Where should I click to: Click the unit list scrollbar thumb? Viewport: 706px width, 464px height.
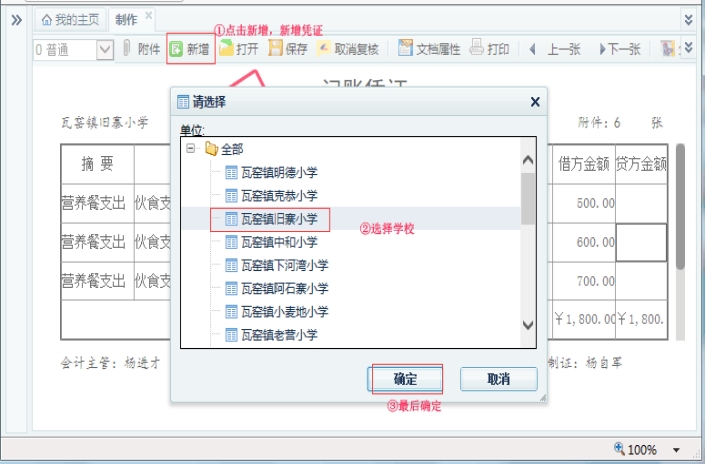tap(528, 199)
